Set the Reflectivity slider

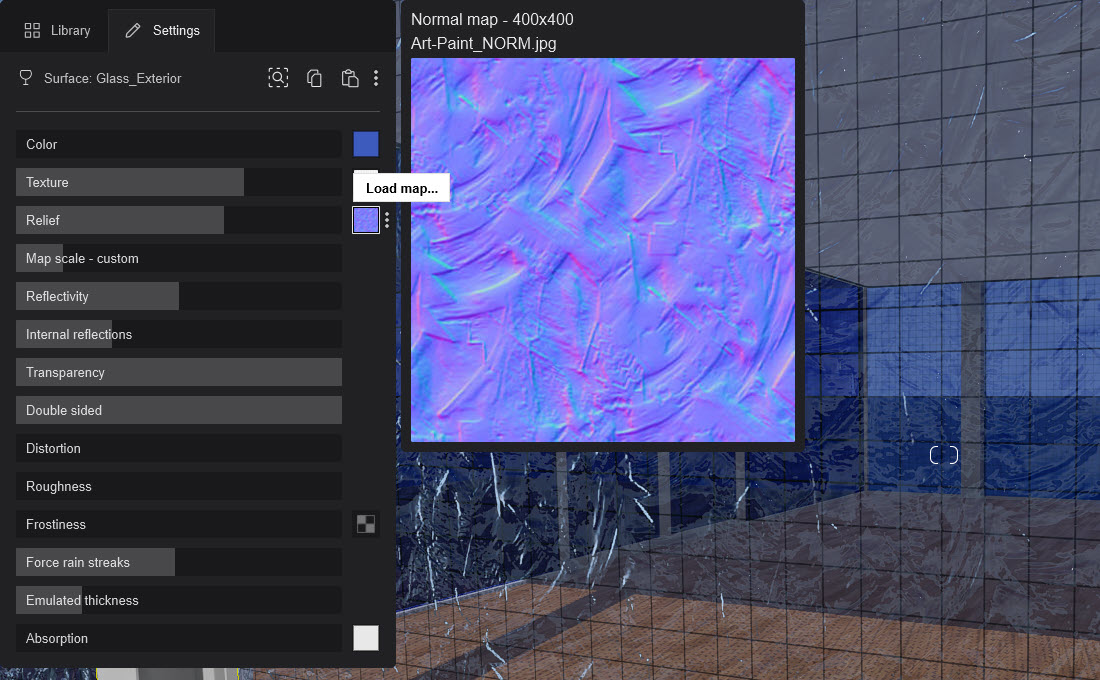click(179, 296)
